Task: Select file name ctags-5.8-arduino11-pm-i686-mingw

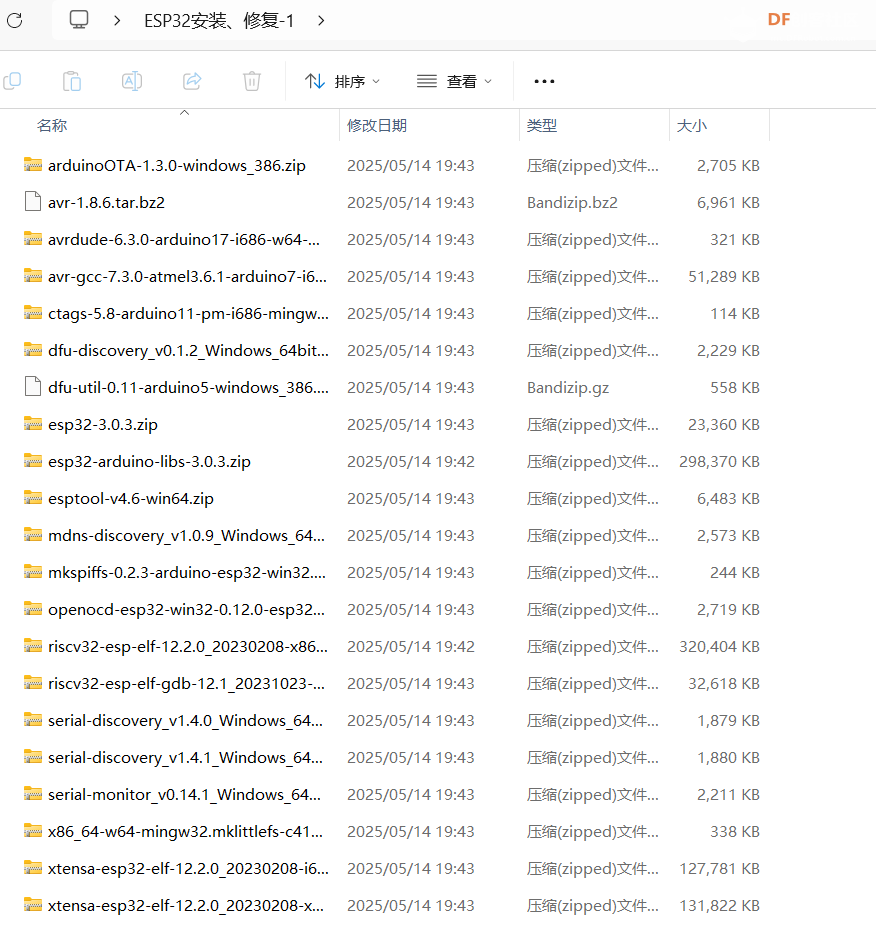Action: pyautogui.click(x=188, y=314)
